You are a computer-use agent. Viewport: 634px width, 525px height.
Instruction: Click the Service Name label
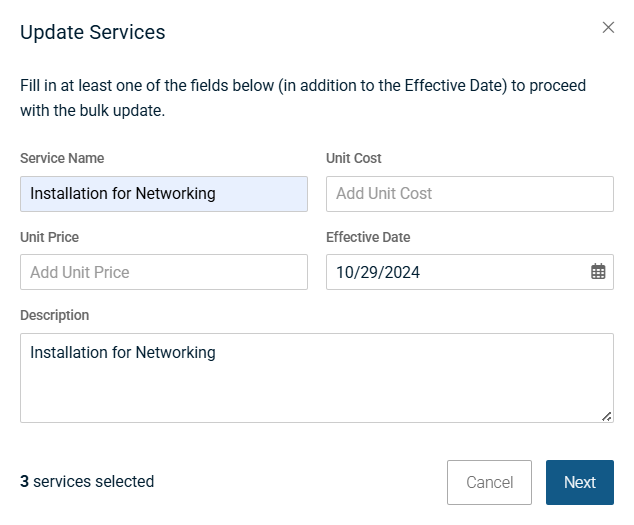coord(62,158)
